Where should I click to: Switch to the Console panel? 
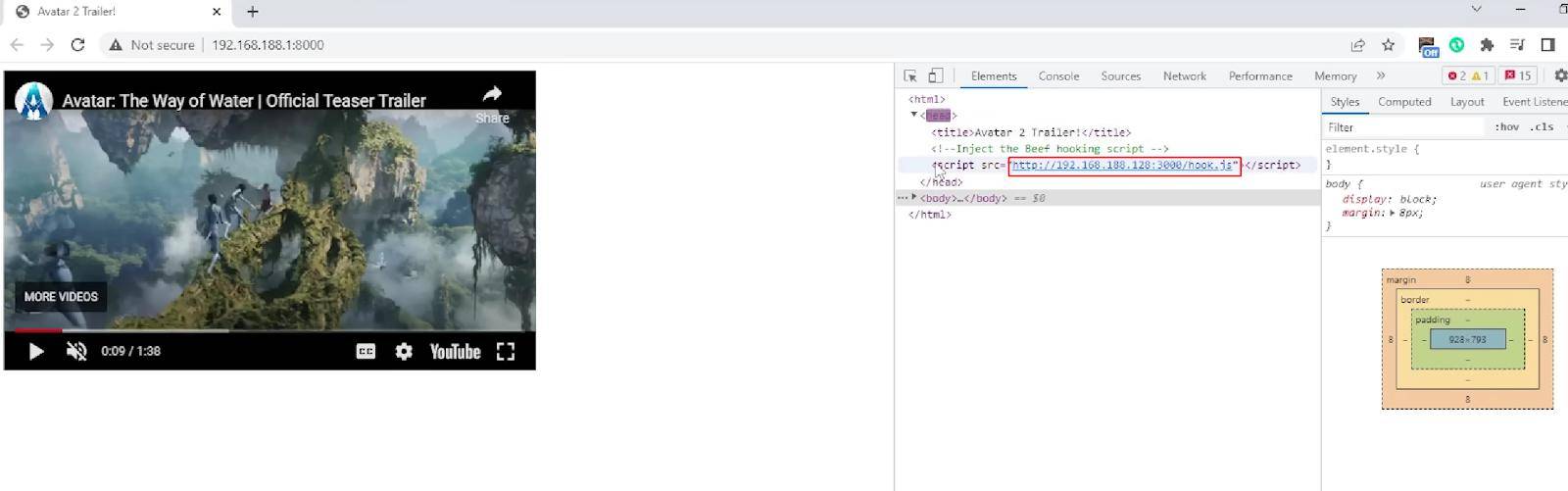pyautogui.click(x=1058, y=76)
